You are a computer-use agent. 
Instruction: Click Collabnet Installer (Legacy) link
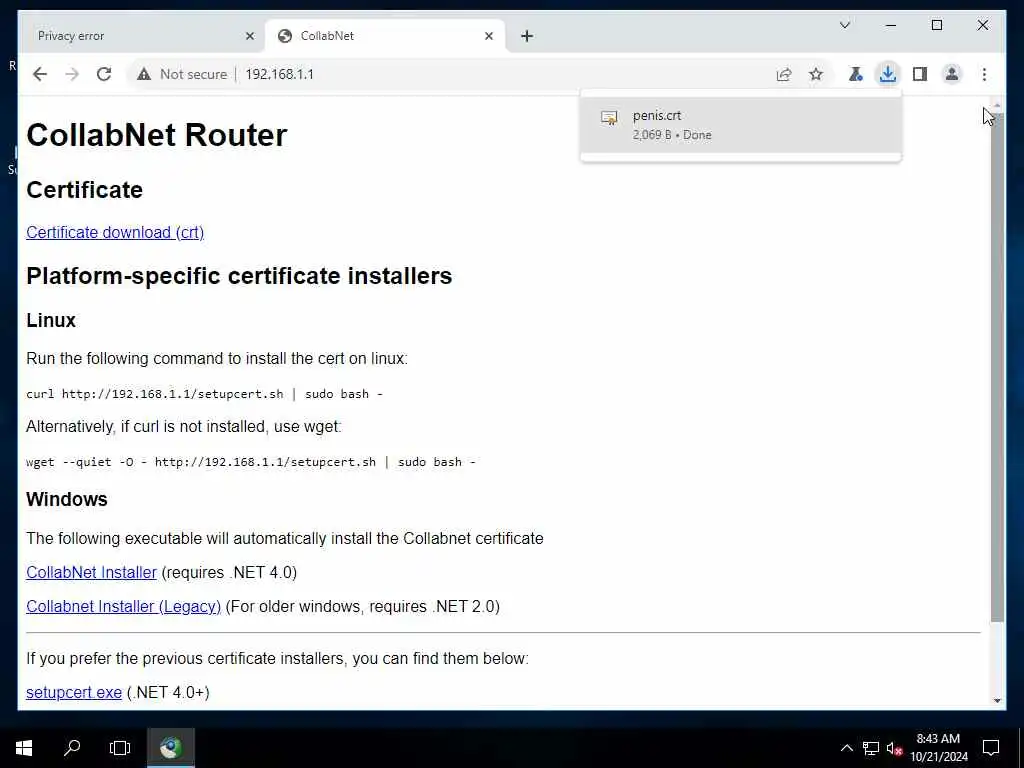point(123,606)
